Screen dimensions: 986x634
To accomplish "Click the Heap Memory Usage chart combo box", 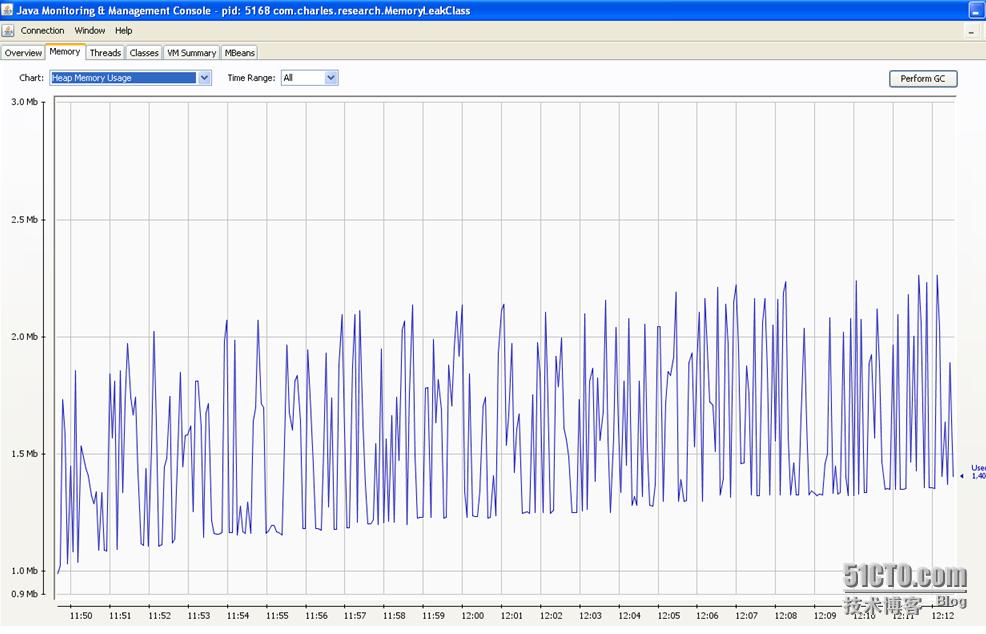I will (130, 78).
